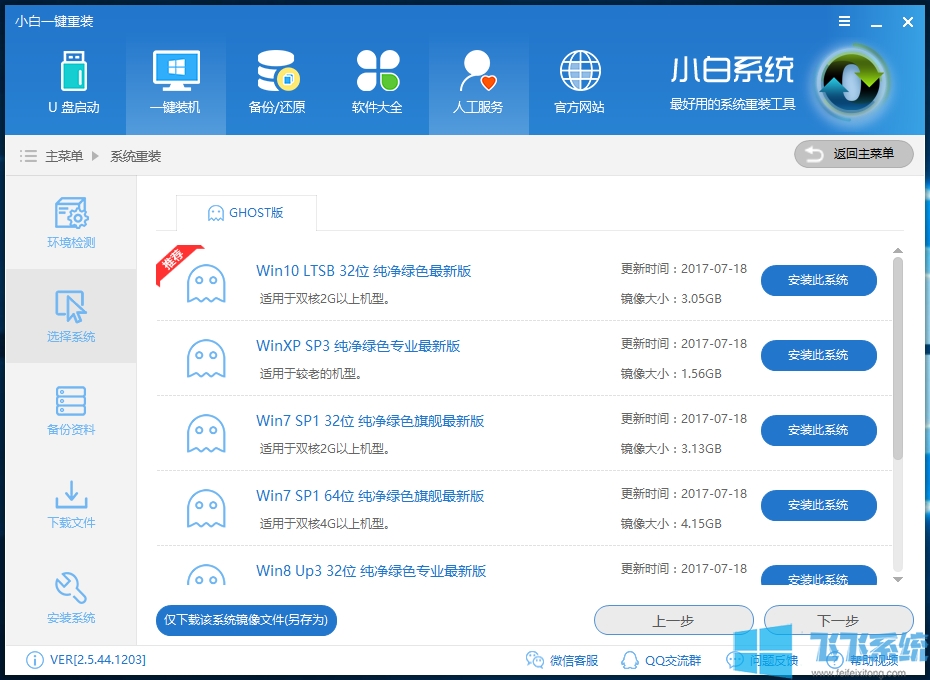The width and height of the screenshot is (930, 680).
Task: Click 返回主菜单 to go back
Action: 852,154
